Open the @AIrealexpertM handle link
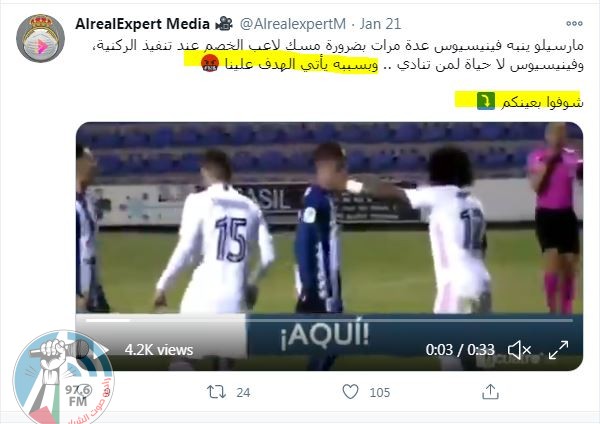Viewport: 600px width, 424px height. click(293, 24)
